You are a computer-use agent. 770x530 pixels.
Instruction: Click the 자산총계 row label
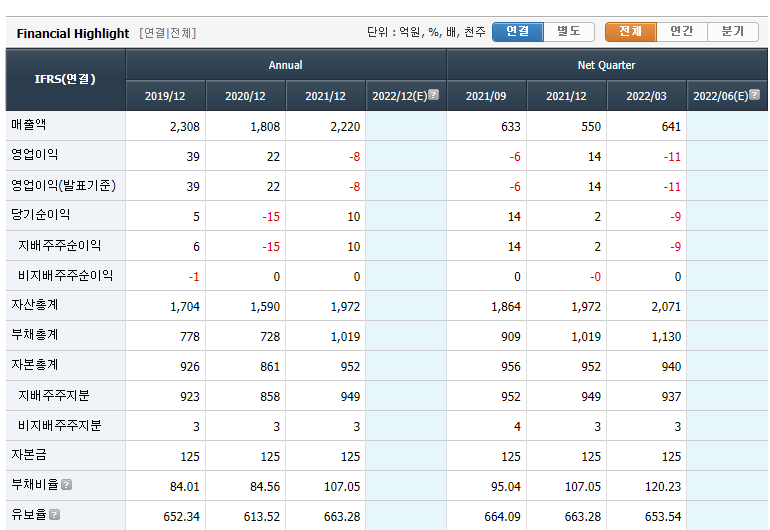coord(34,305)
